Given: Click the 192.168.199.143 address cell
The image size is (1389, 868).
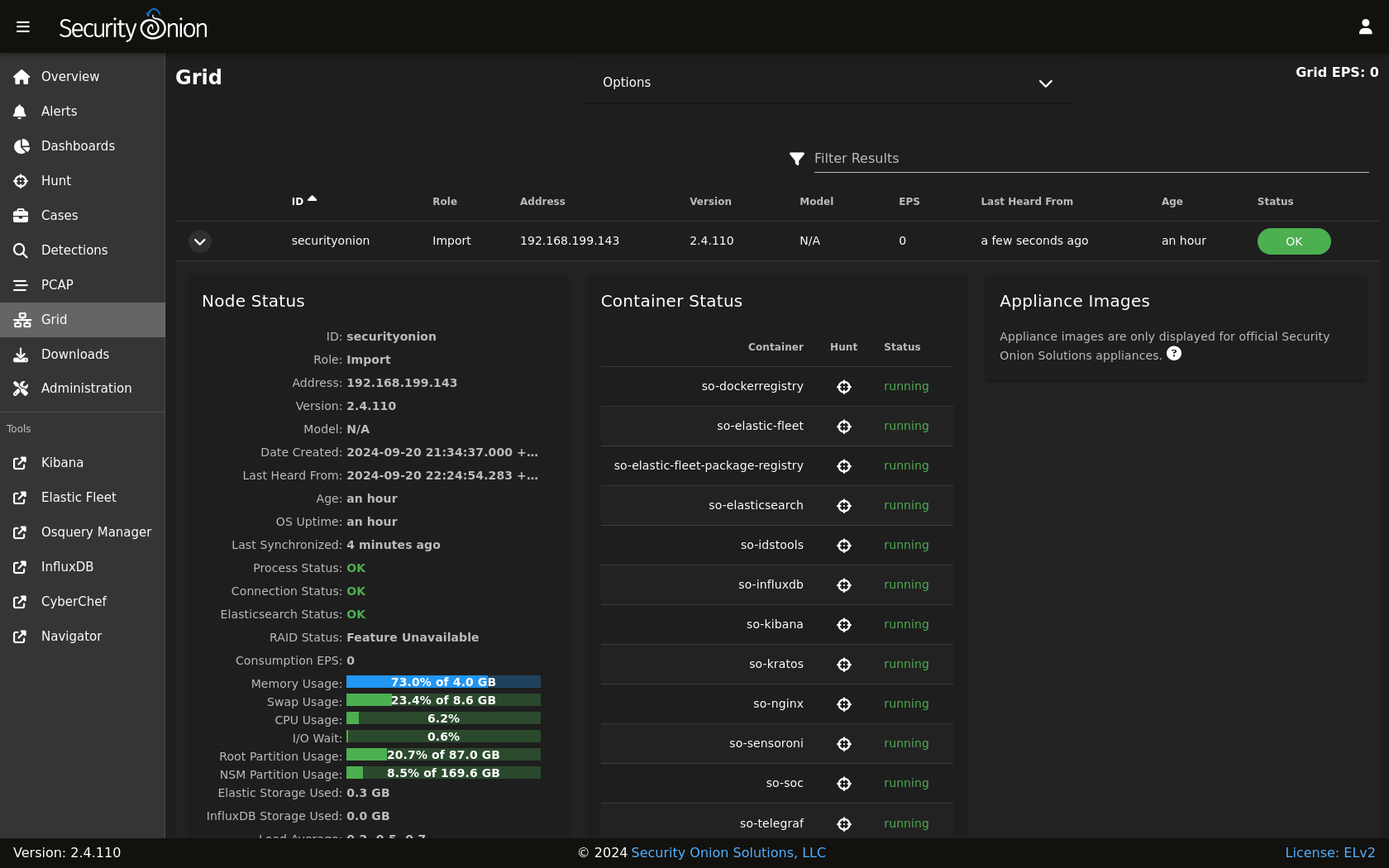Looking at the screenshot, I should pos(570,241).
